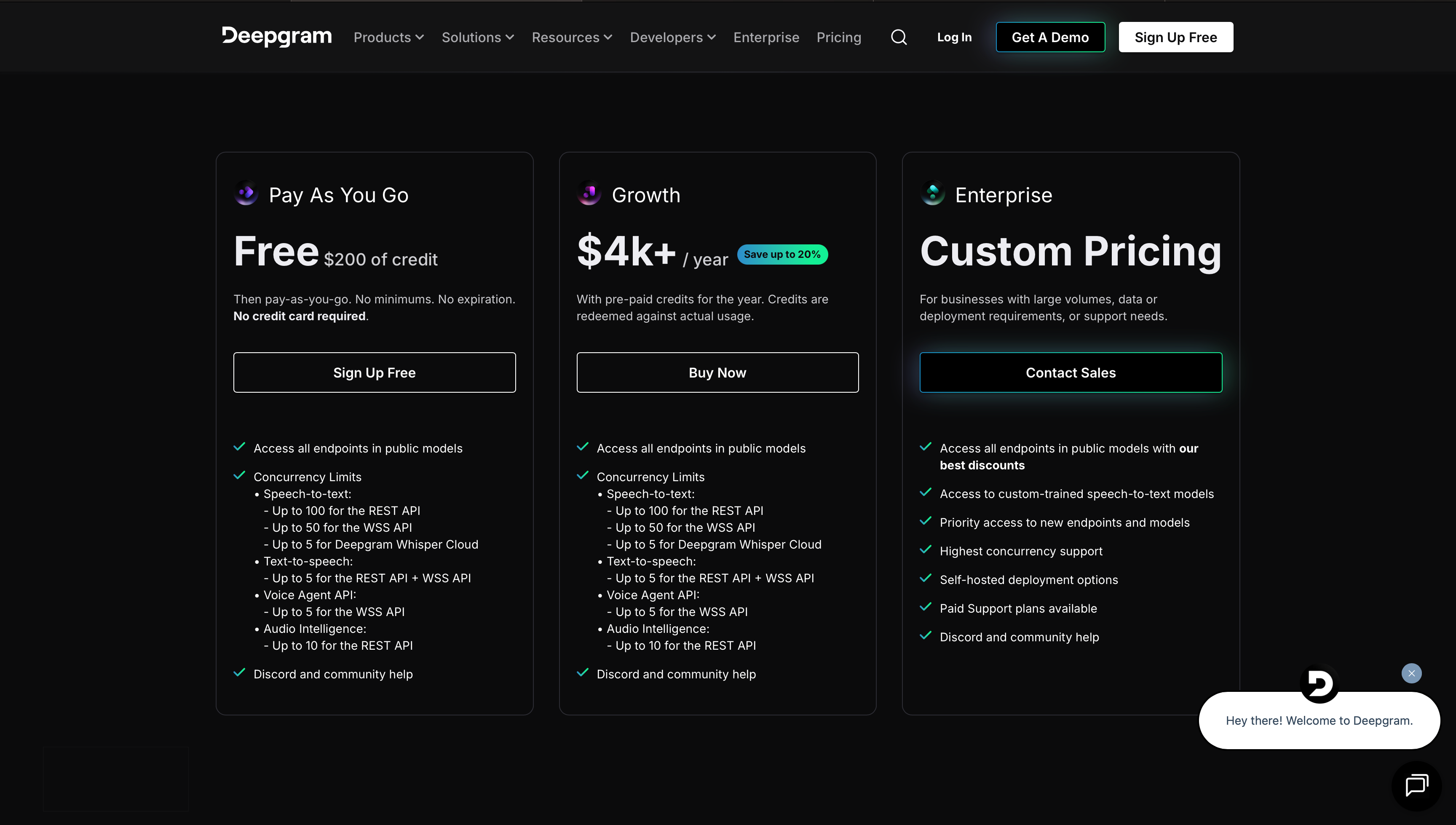Open the Pricing nav item
The height and width of the screenshot is (825, 1456).
838,37
